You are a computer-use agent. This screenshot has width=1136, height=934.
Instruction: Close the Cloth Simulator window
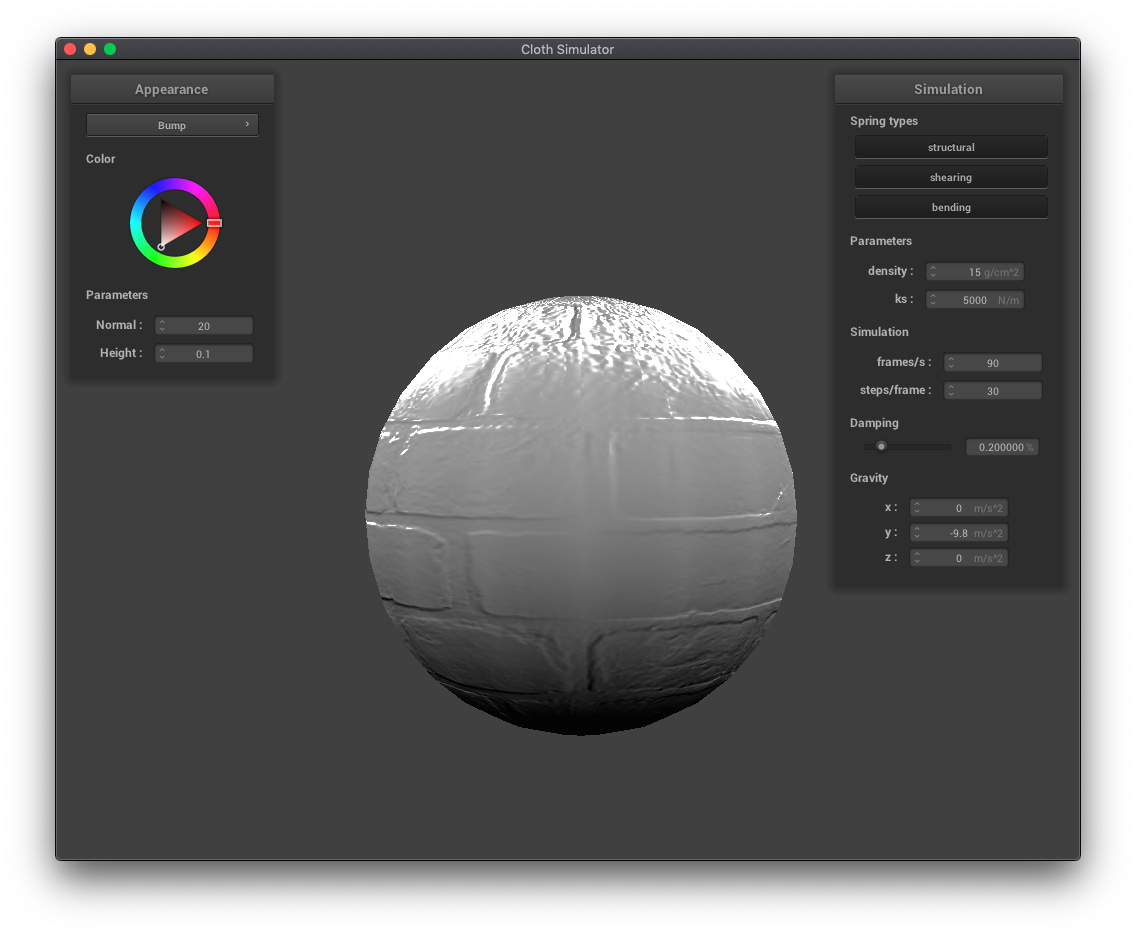click(70, 49)
